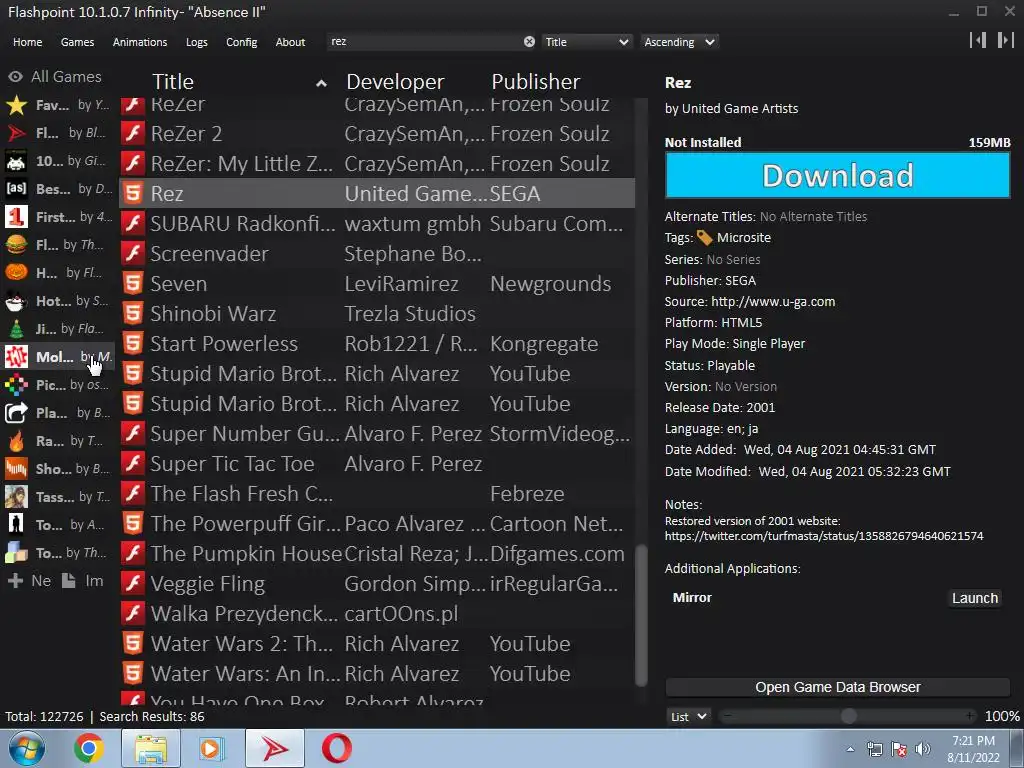
Task: Open the To... playlist blocks icon
Action: (x=16, y=553)
